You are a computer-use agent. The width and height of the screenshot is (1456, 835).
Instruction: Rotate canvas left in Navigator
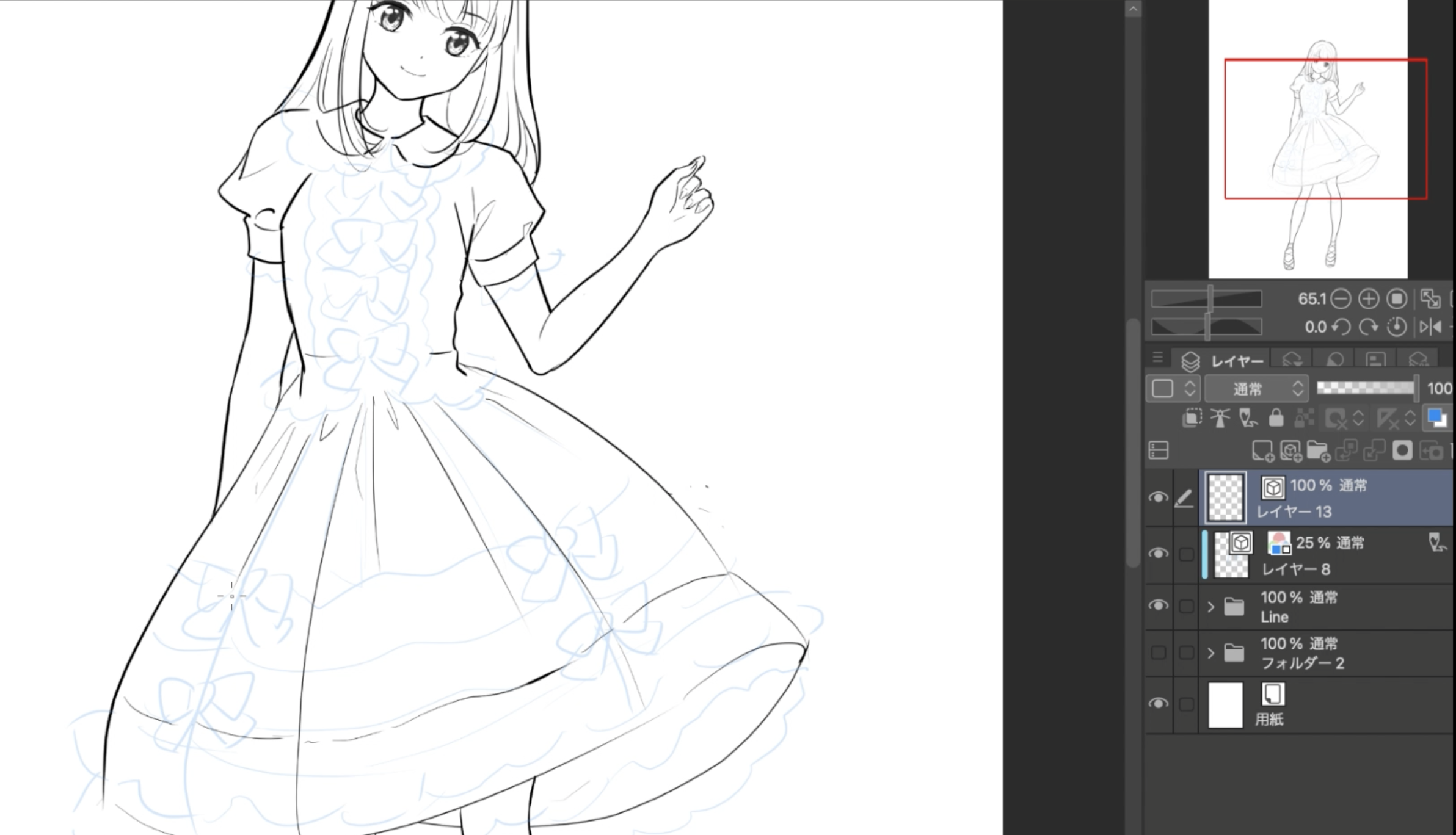(x=1341, y=327)
